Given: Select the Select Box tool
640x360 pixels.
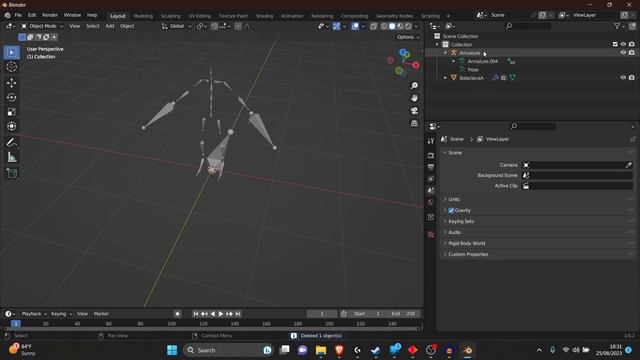Looking at the screenshot, I should (x=11, y=53).
